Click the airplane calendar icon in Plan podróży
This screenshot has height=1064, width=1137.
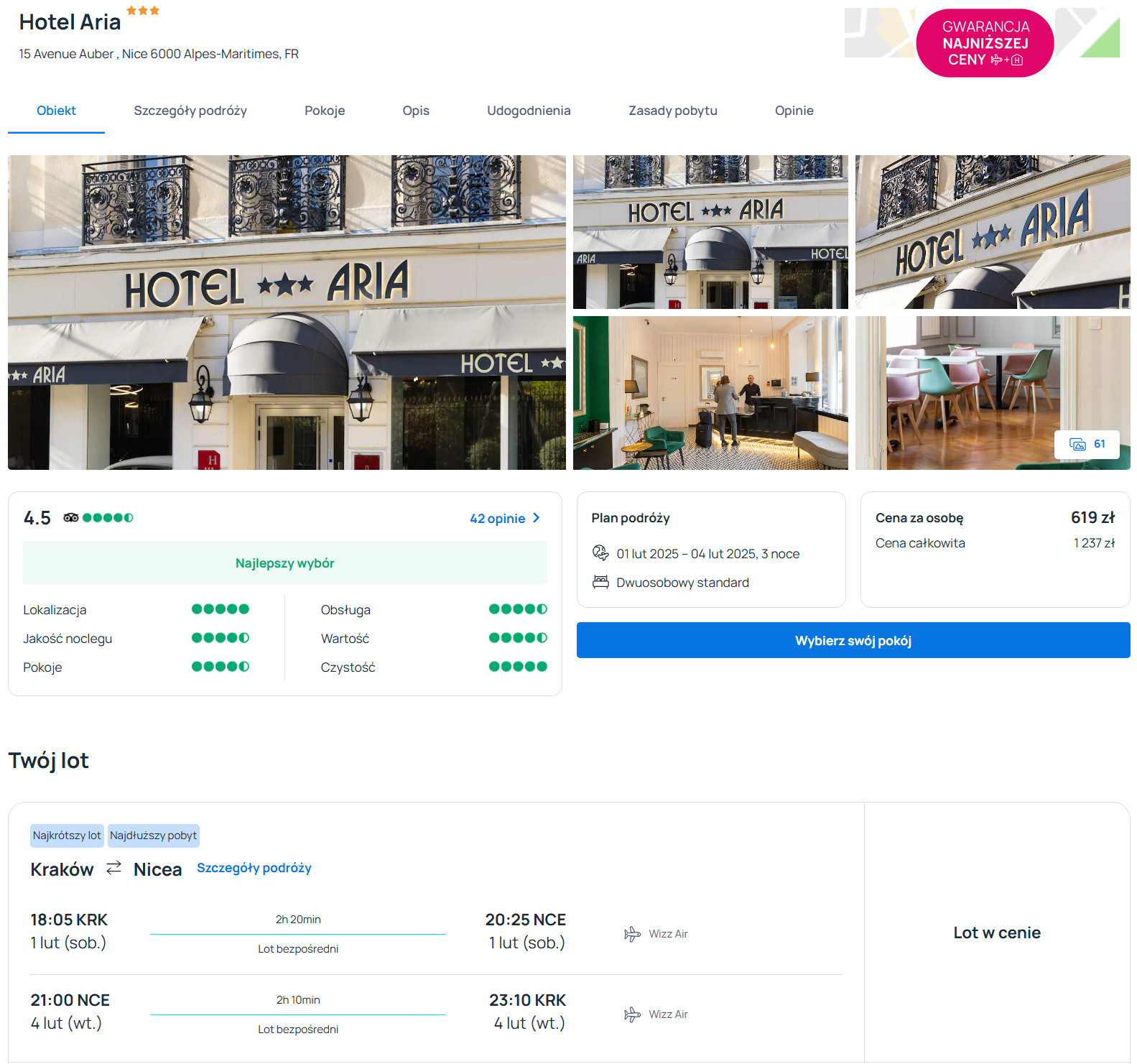click(600, 552)
